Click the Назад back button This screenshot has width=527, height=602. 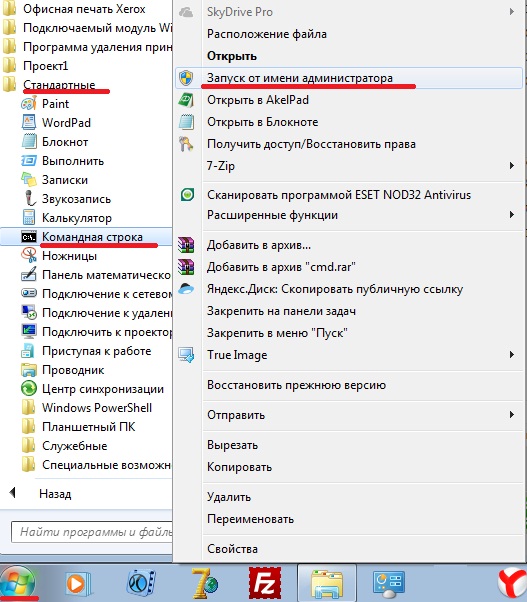pos(55,494)
